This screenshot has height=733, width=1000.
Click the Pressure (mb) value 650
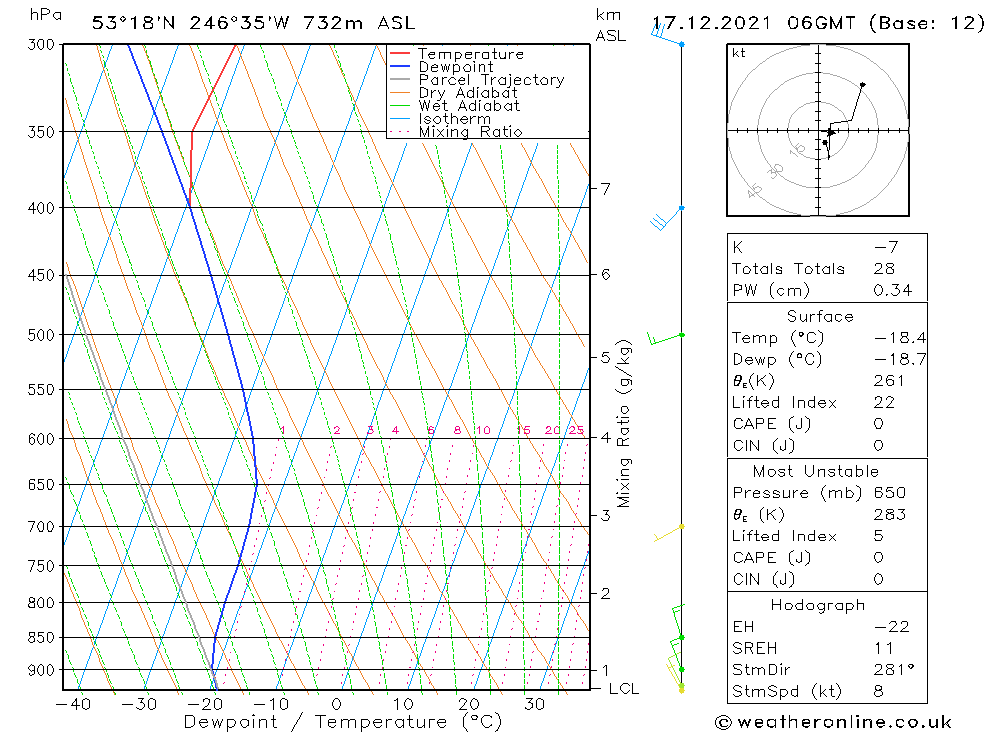pyautogui.click(x=890, y=493)
